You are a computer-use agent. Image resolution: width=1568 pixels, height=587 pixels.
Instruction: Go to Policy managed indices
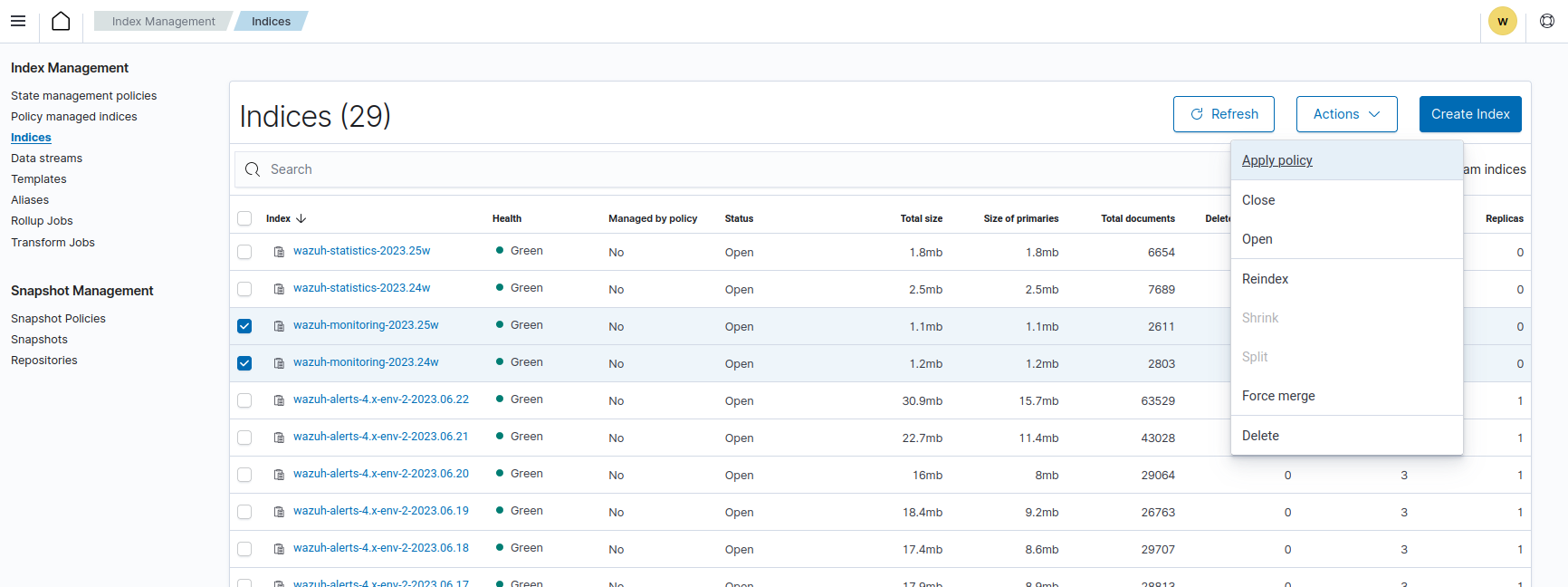tap(74, 116)
